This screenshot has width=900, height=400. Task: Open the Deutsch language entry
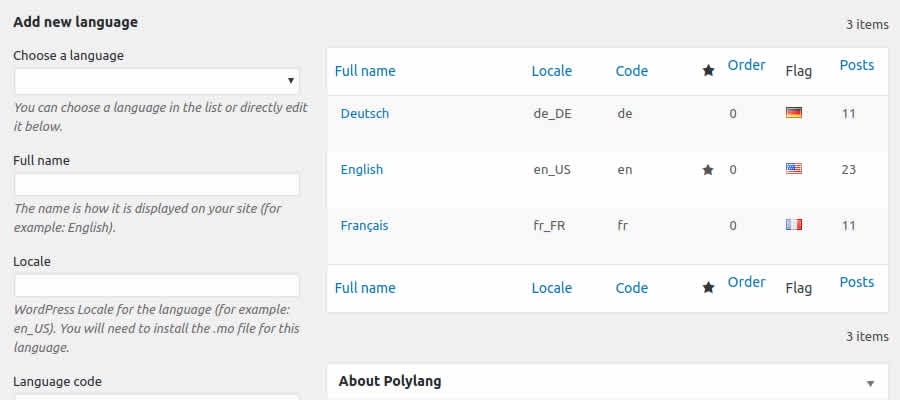pos(365,113)
